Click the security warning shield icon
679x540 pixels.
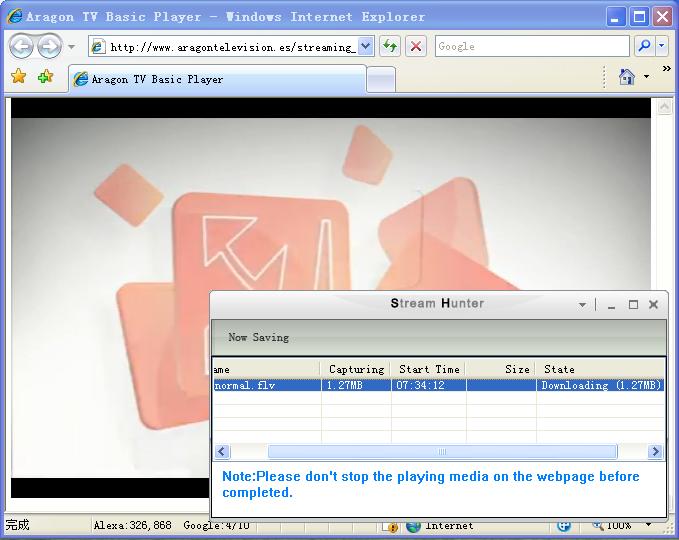pos(391,526)
